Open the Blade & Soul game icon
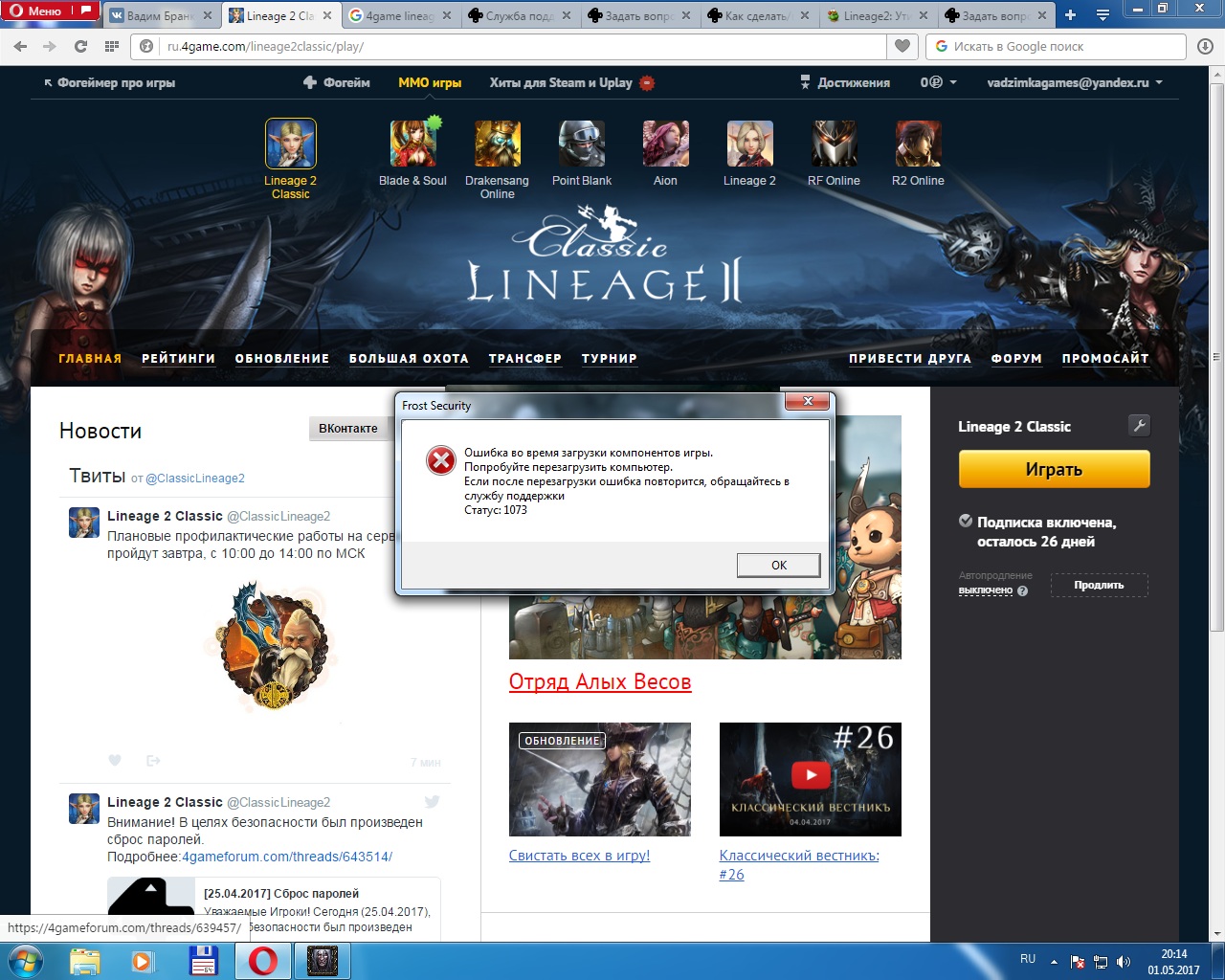Screen dimensions: 1225x980 tap(413, 145)
